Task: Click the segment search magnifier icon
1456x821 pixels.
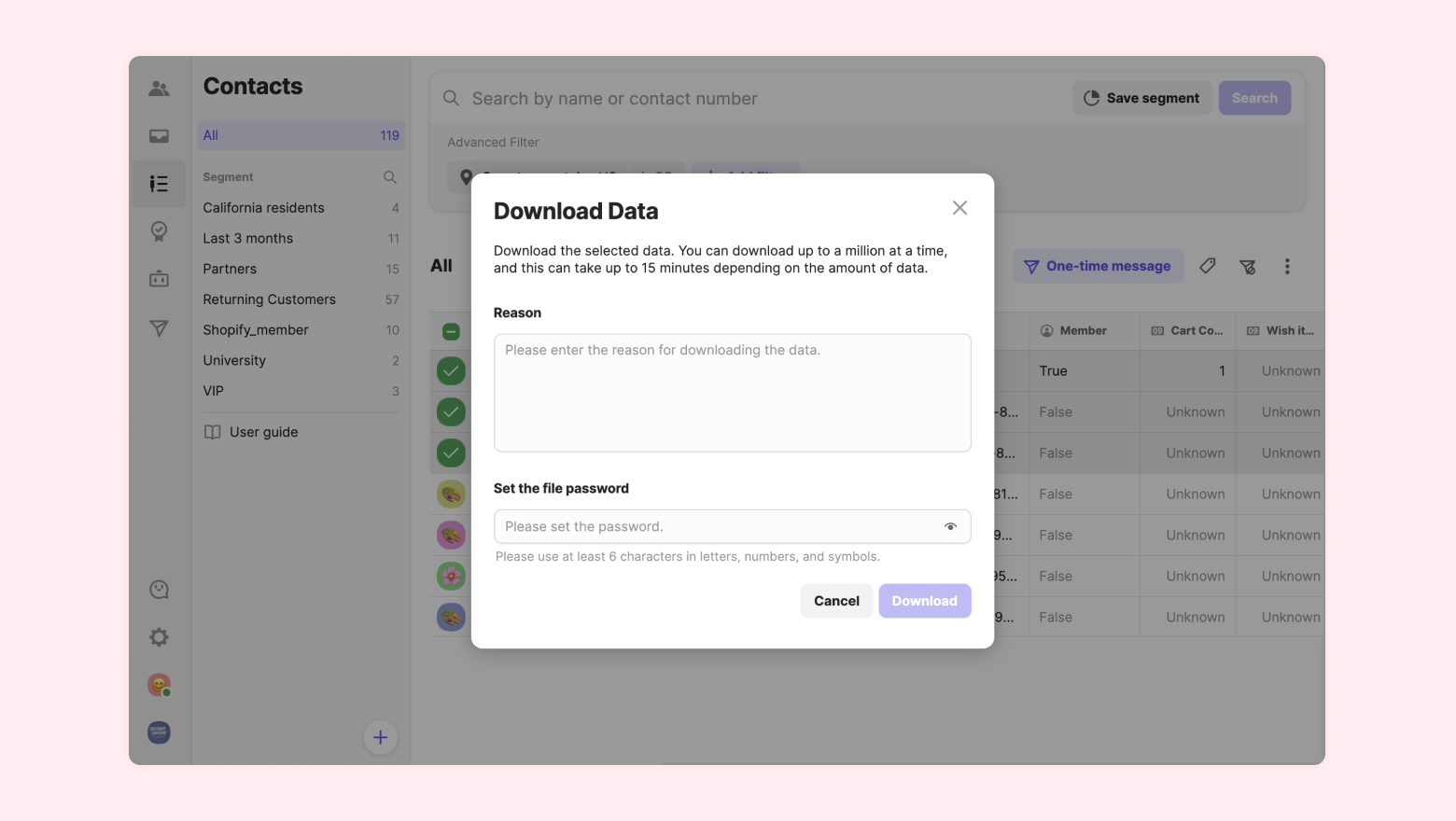Action: (x=389, y=177)
